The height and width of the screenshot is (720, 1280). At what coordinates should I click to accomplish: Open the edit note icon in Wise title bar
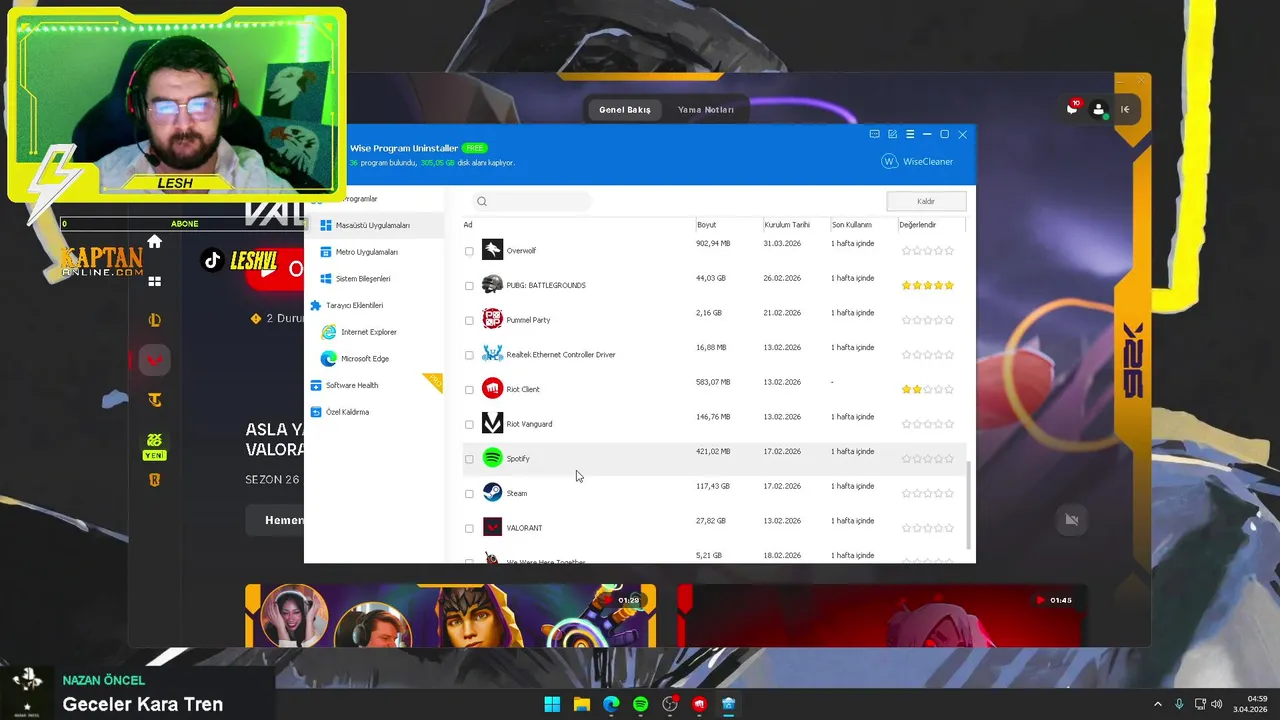892,134
